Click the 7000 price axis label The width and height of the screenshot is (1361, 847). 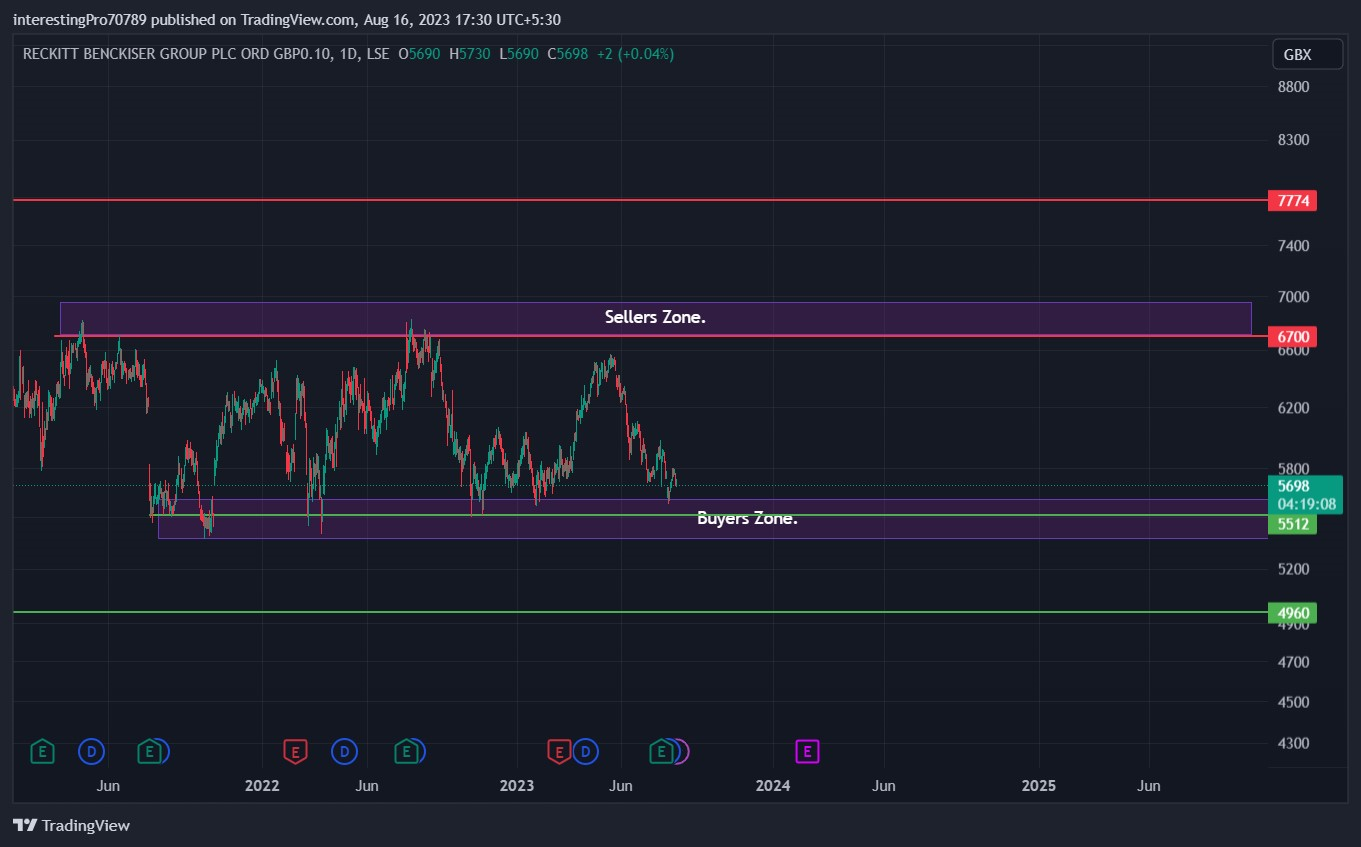(x=1293, y=297)
